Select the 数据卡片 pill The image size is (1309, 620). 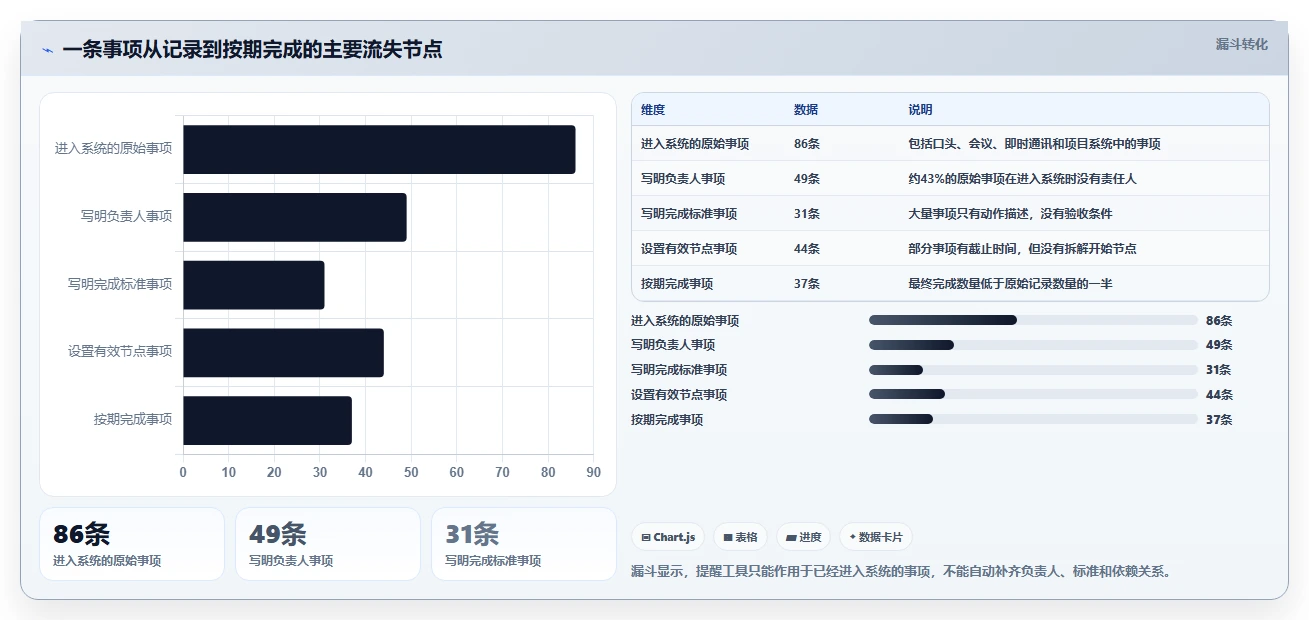point(876,537)
